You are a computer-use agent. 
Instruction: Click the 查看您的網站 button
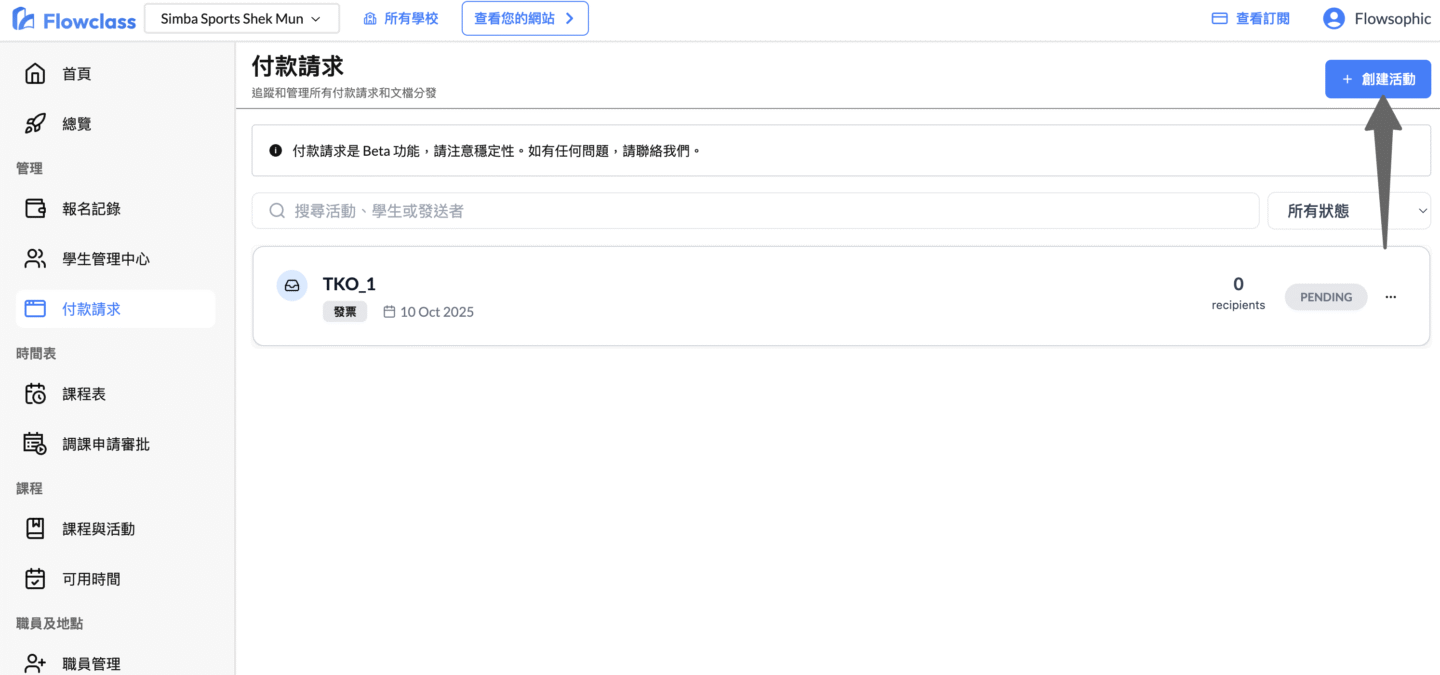coord(524,18)
